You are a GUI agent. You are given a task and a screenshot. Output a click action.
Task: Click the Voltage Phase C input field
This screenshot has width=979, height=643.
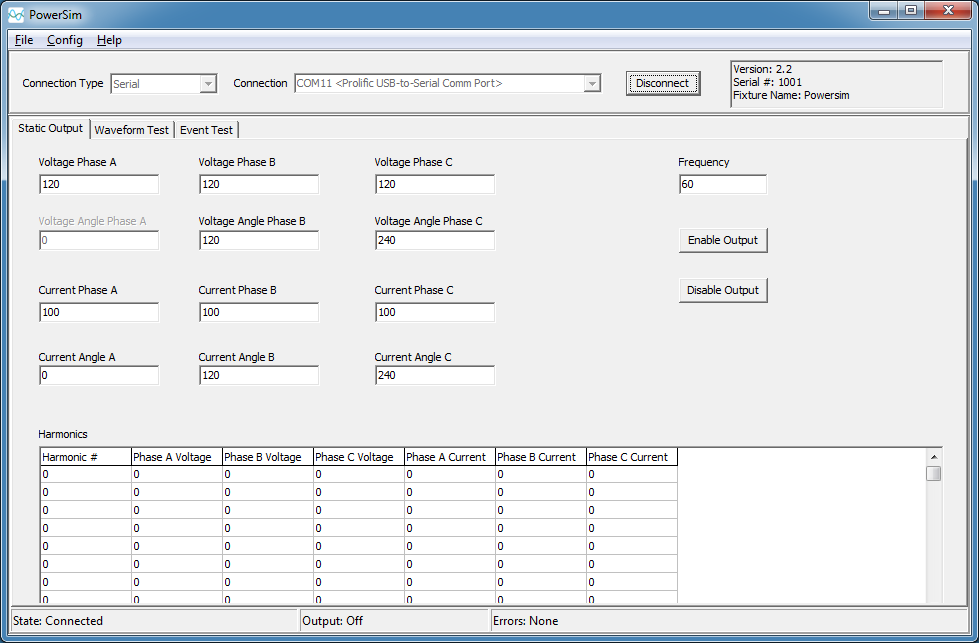pos(435,184)
